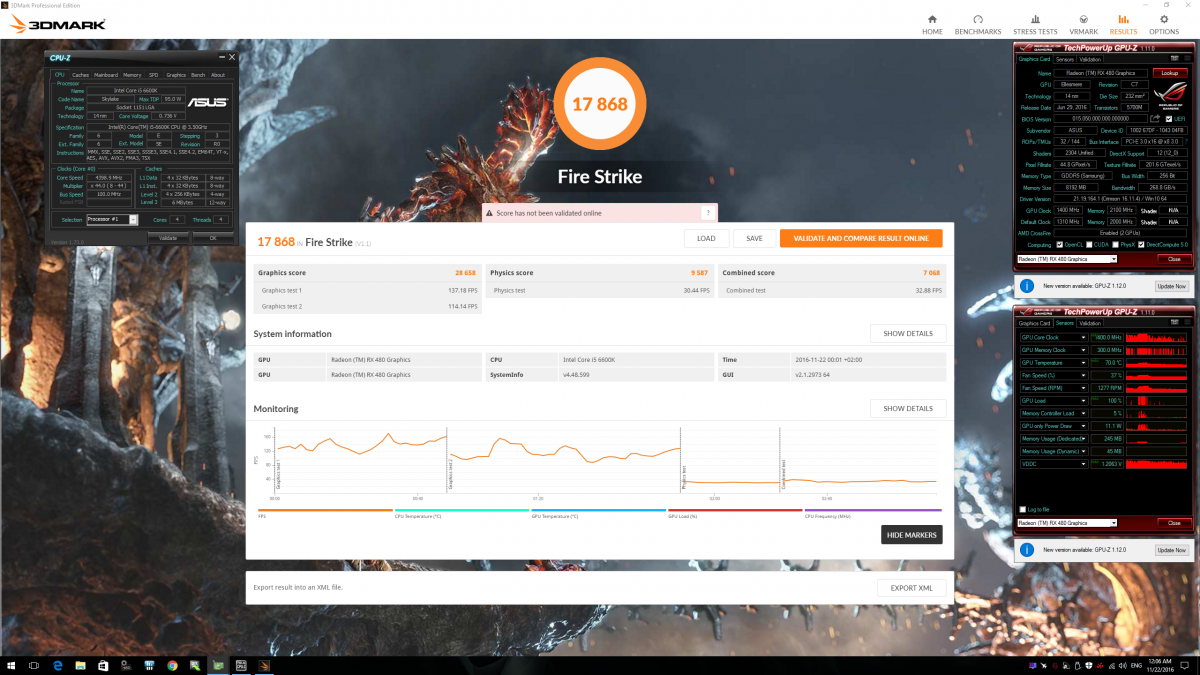The image size is (1200, 675).
Task: Click the Lookup button in GPU-Z
Action: click(x=1169, y=73)
